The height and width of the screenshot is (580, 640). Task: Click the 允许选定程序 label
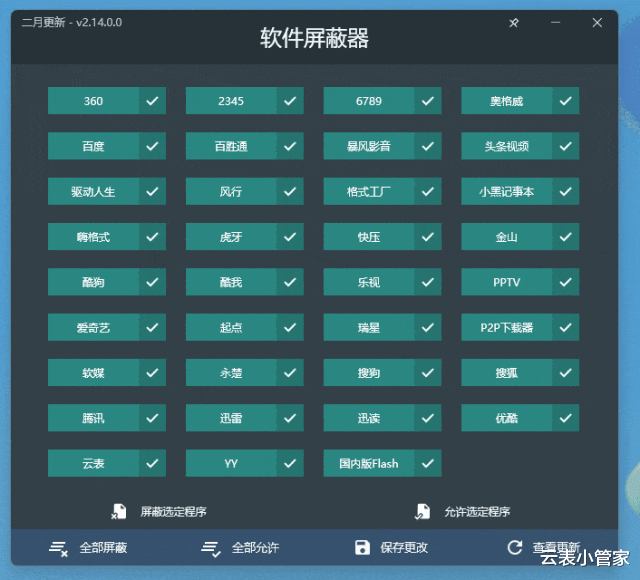tap(477, 511)
